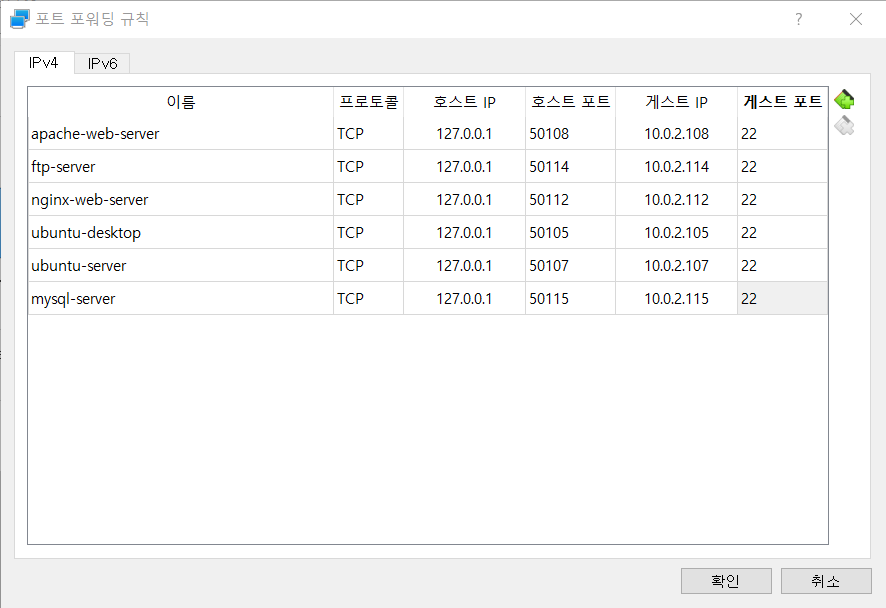Click host port 50115 cell
Image resolution: width=886 pixels, height=608 pixels.
point(570,298)
